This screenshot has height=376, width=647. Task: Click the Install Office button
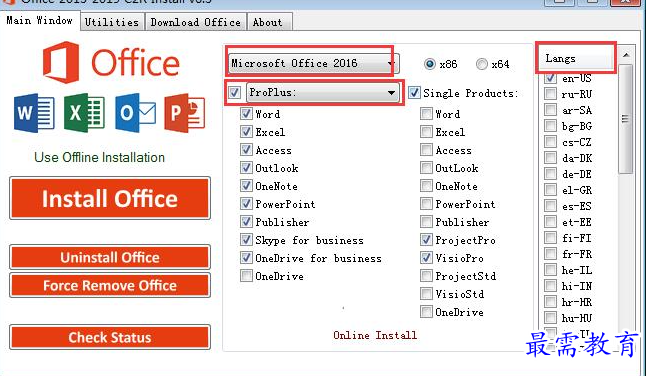(x=110, y=198)
